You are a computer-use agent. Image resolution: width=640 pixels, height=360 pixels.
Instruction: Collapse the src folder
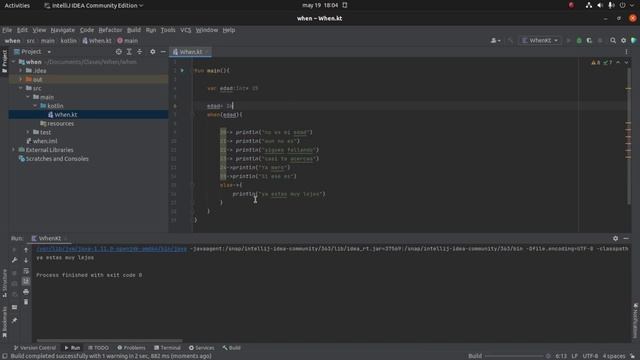pyautogui.click(x=21, y=88)
